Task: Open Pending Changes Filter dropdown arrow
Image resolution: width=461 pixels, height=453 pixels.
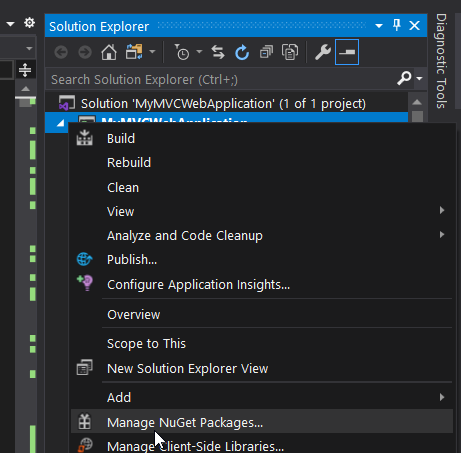Action: (199, 52)
